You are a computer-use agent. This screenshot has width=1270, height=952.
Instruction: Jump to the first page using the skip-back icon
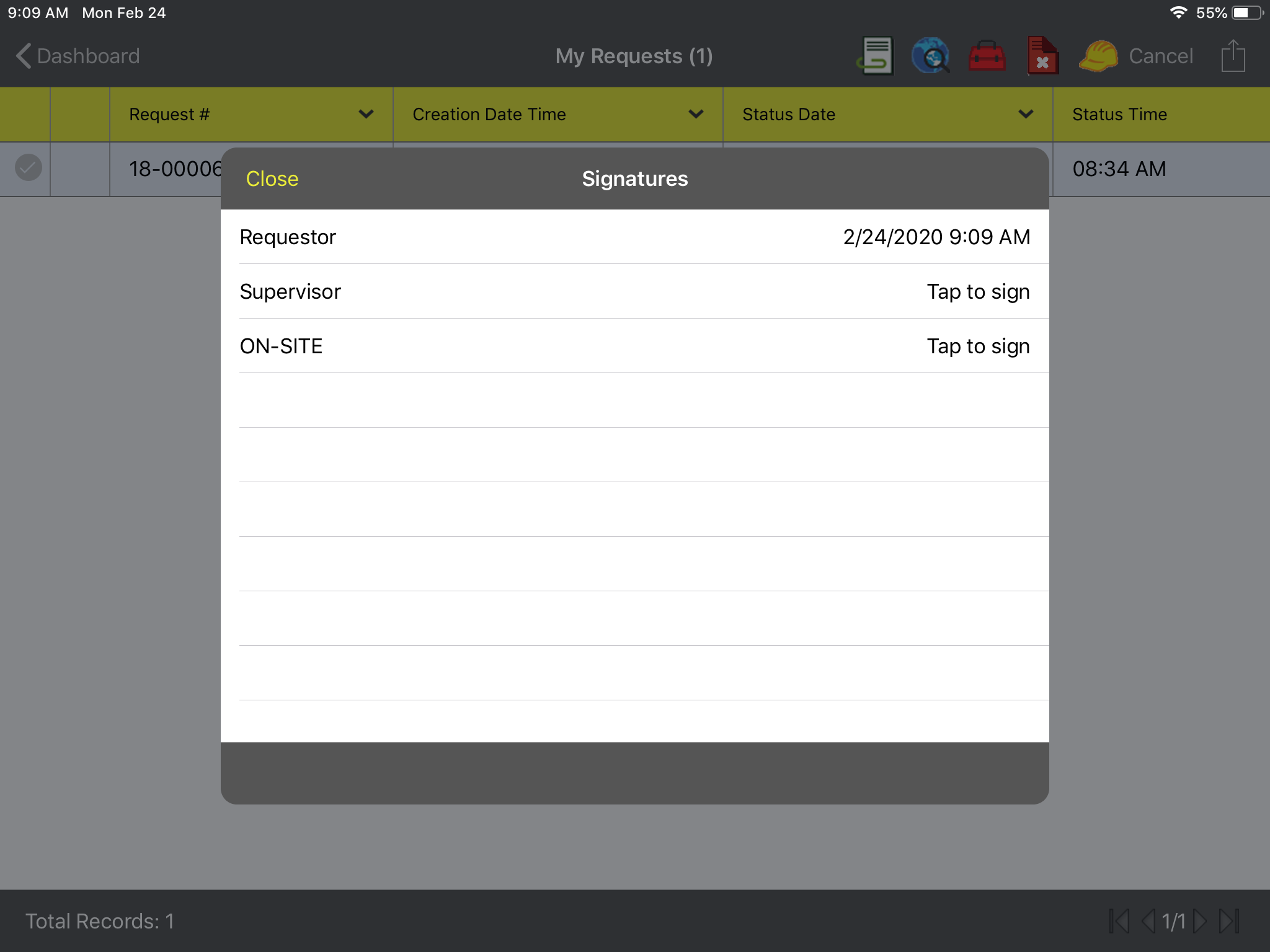(1119, 921)
